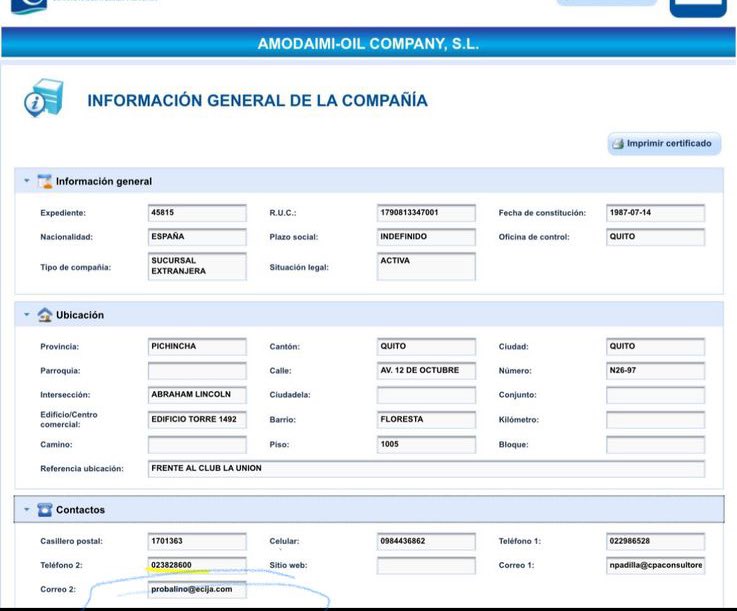Viewport: 737px width, 611px height.
Task: Click the Cantón field QUITO
Action: pos(426,346)
